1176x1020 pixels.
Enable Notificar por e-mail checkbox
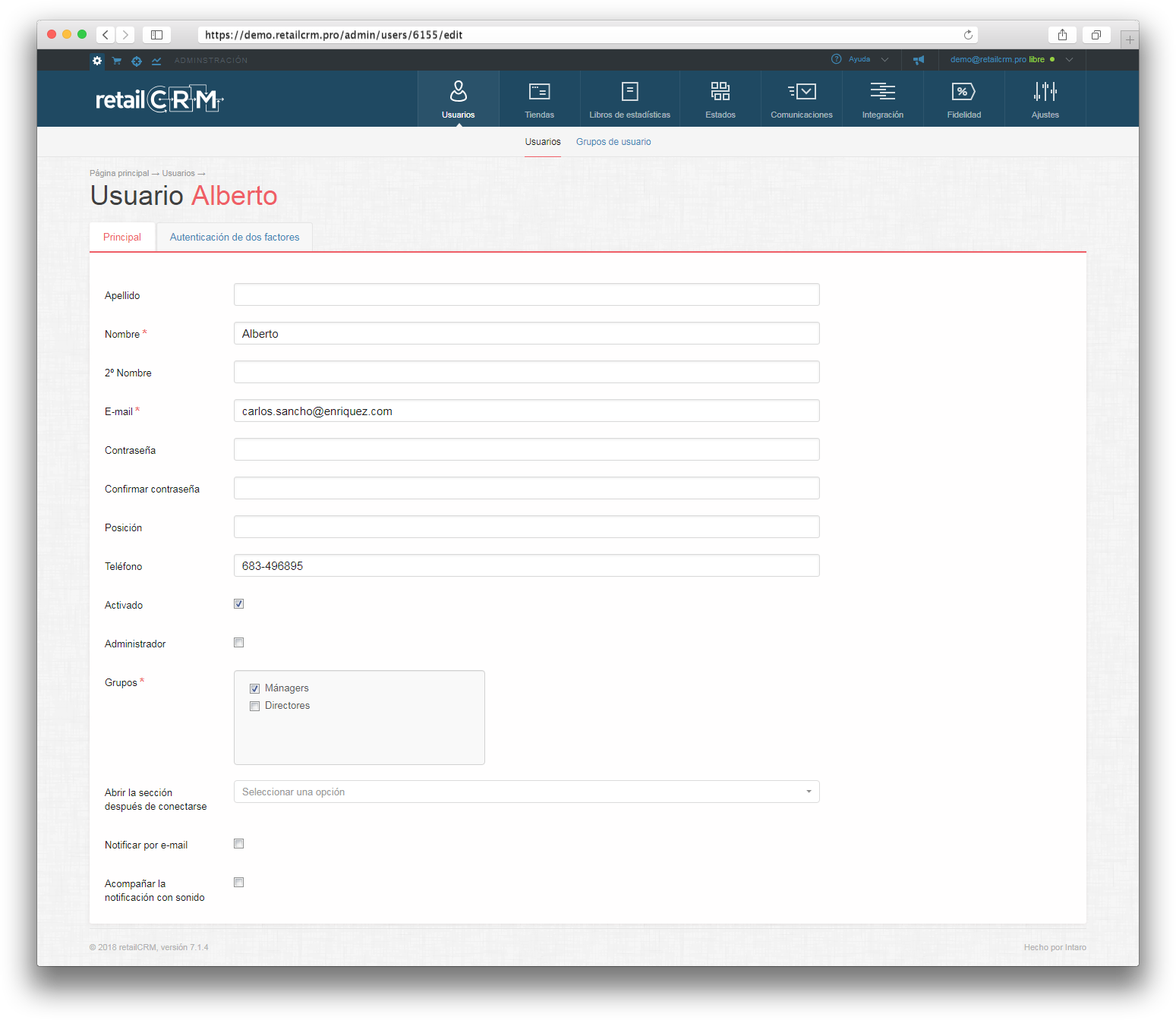[239, 844]
